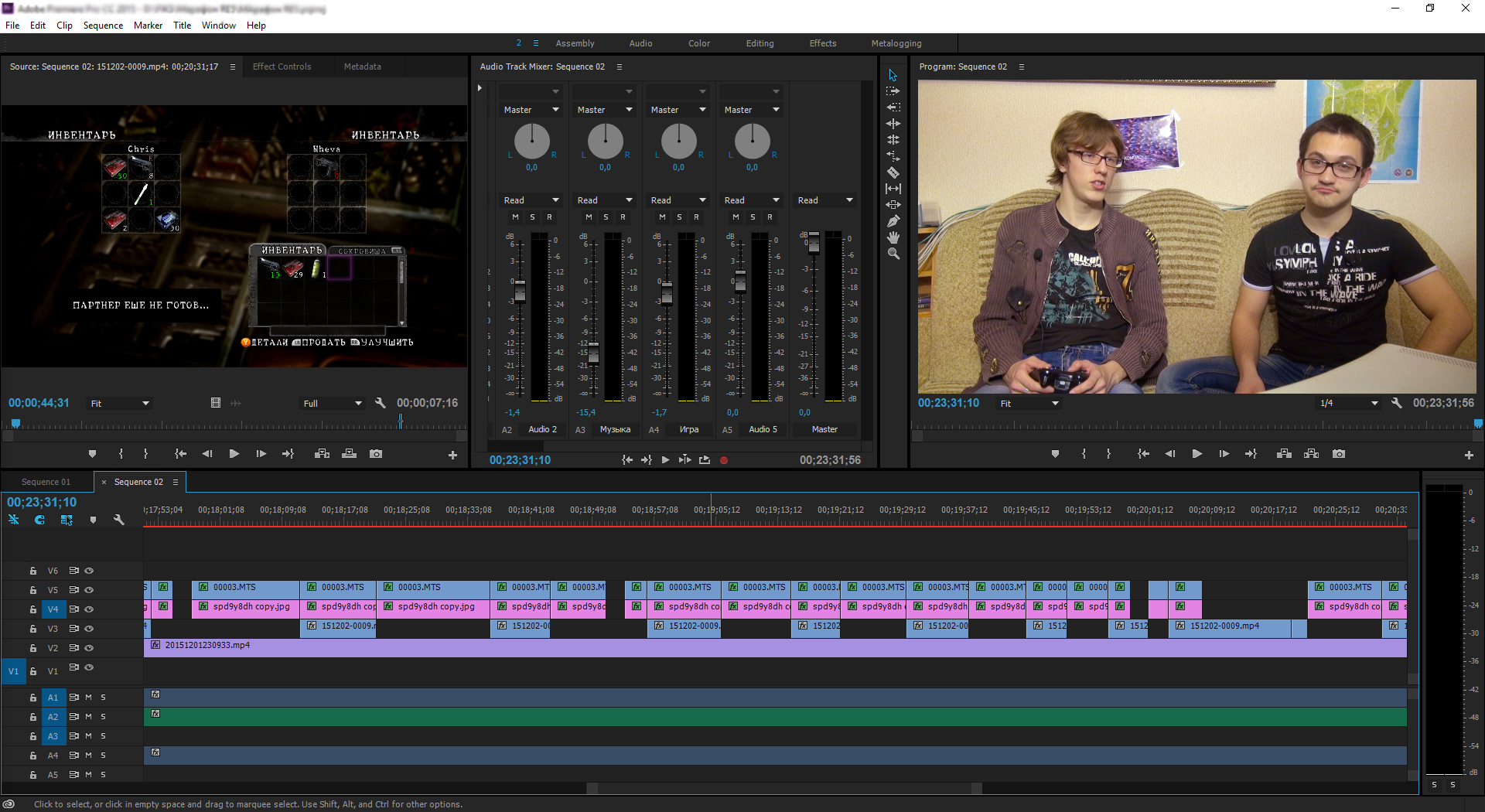
Task: Select the Zoom magnifier tool
Action: pyautogui.click(x=893, y=254)
